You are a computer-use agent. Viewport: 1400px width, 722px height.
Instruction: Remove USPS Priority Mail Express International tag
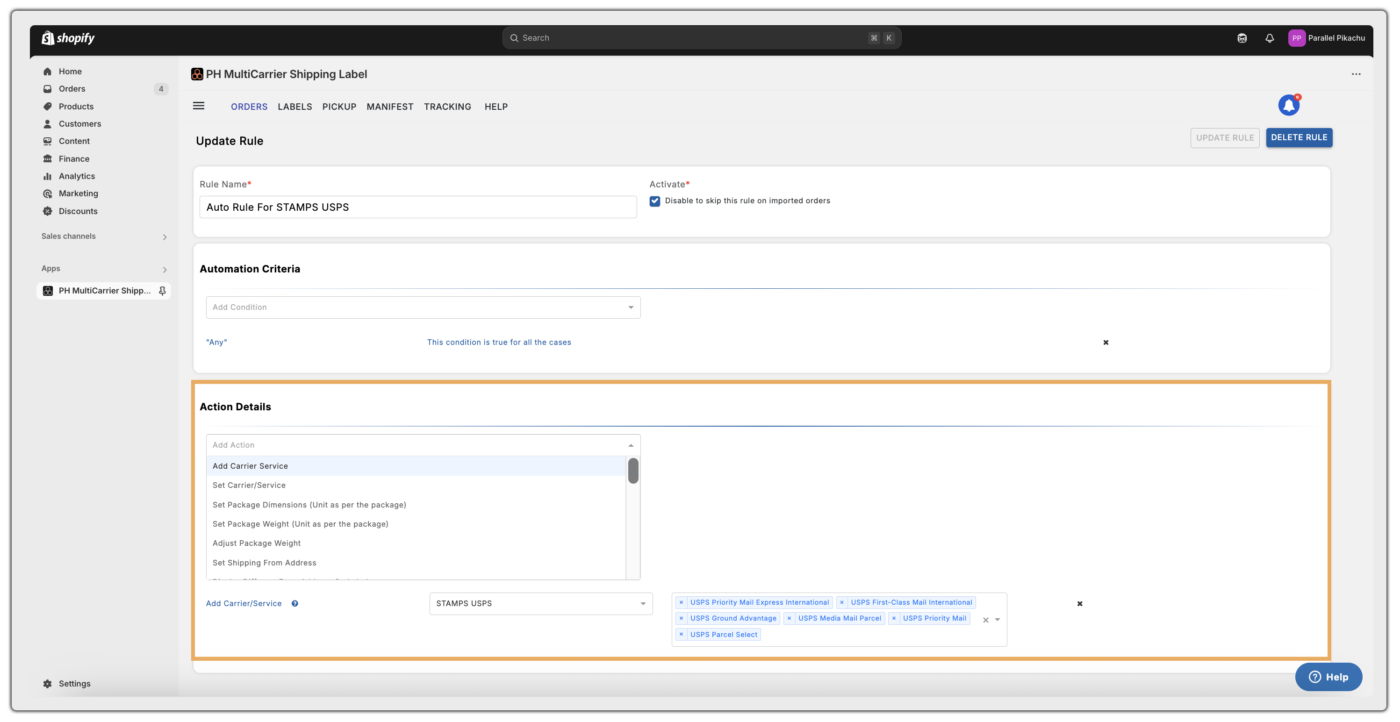pos(681,603)
